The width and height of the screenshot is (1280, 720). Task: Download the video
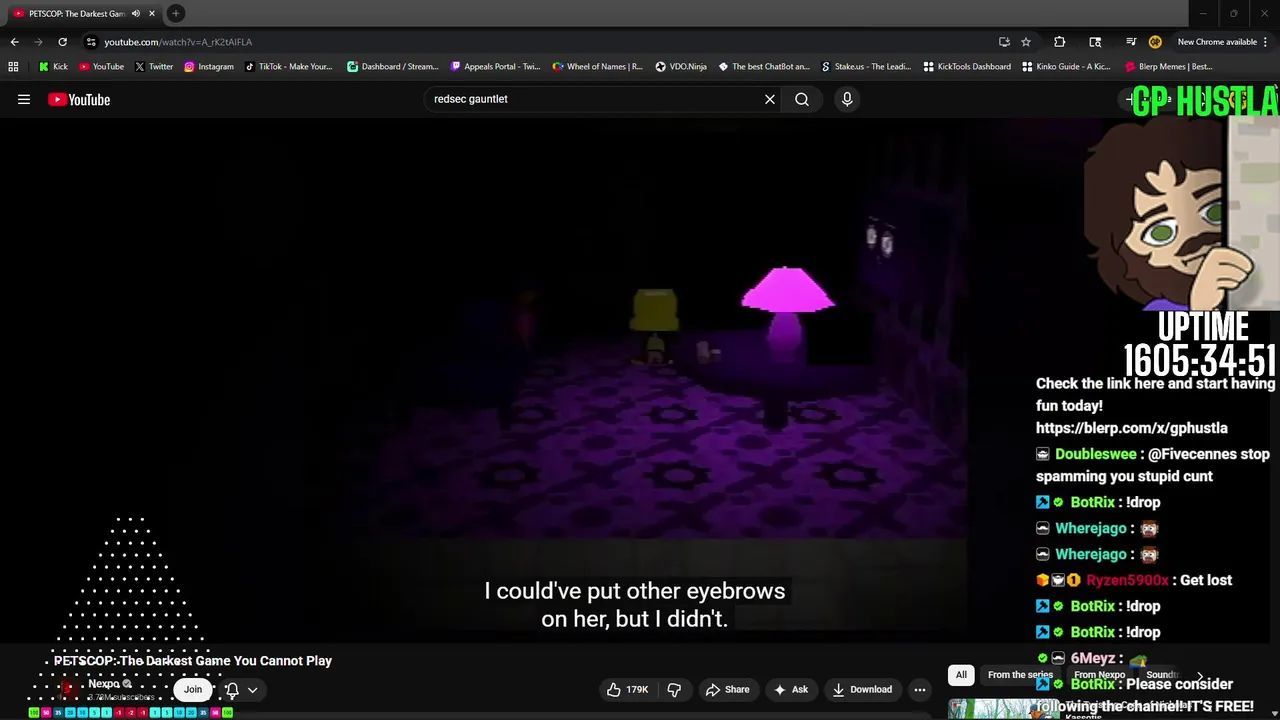tap(862, 689)
